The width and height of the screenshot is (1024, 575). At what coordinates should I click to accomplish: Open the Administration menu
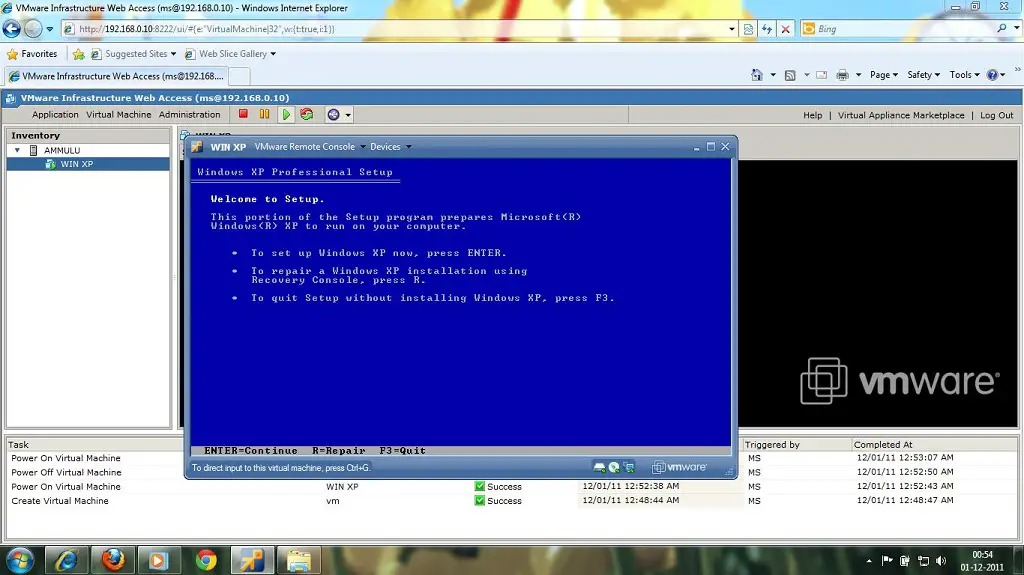tap(189, 114)
